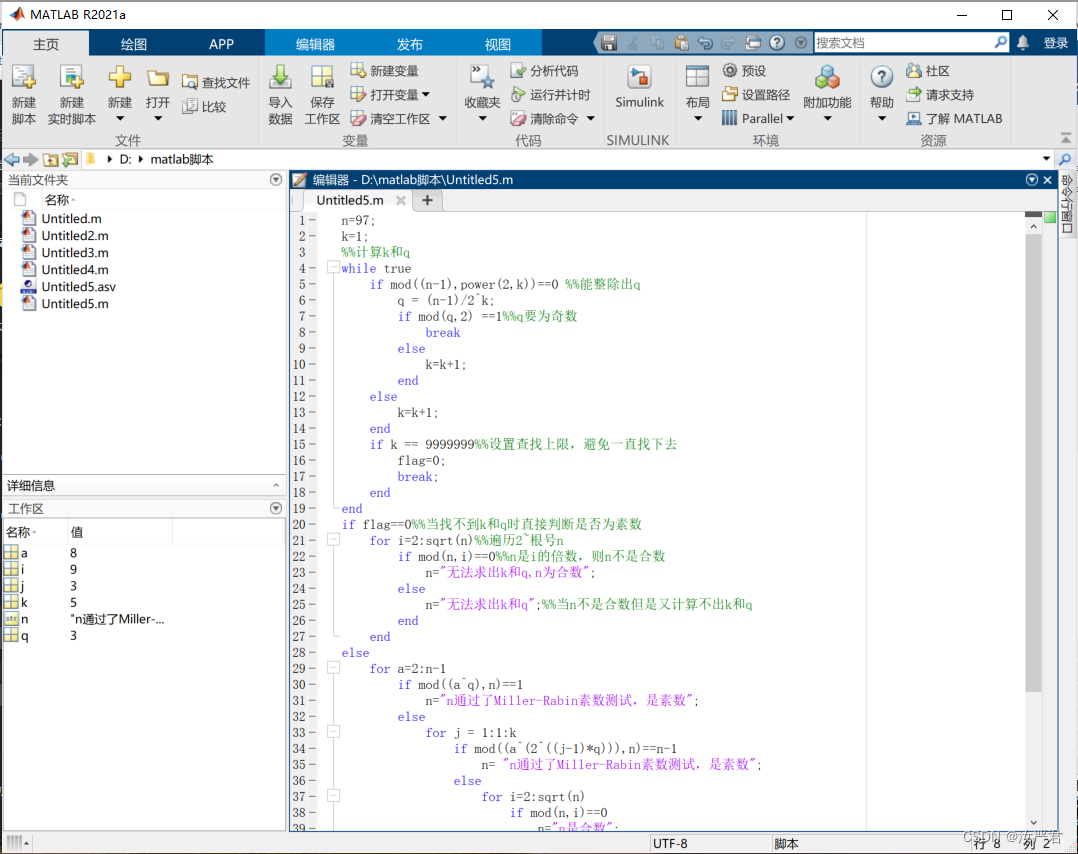Click the 登录 (Sign in) button
Image resolution: width=1078 pixels, height=854 pixels.
[1056, 43]
